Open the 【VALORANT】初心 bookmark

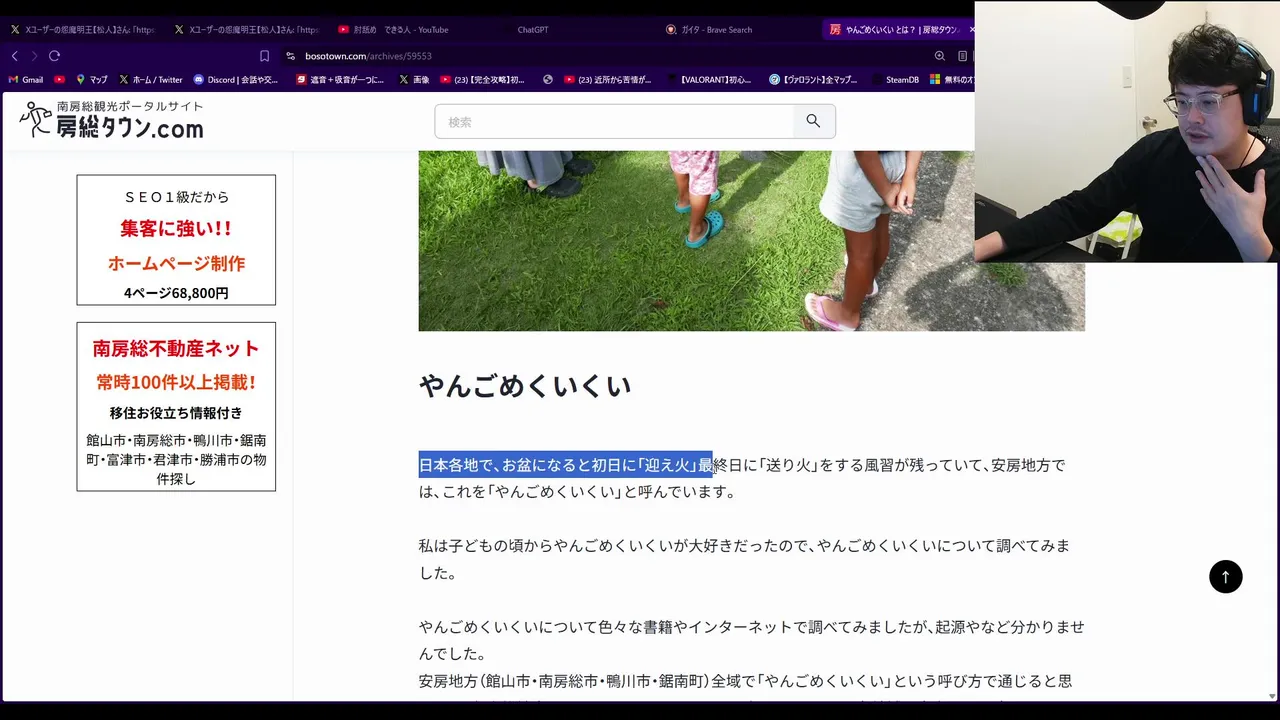click(708, 79)
